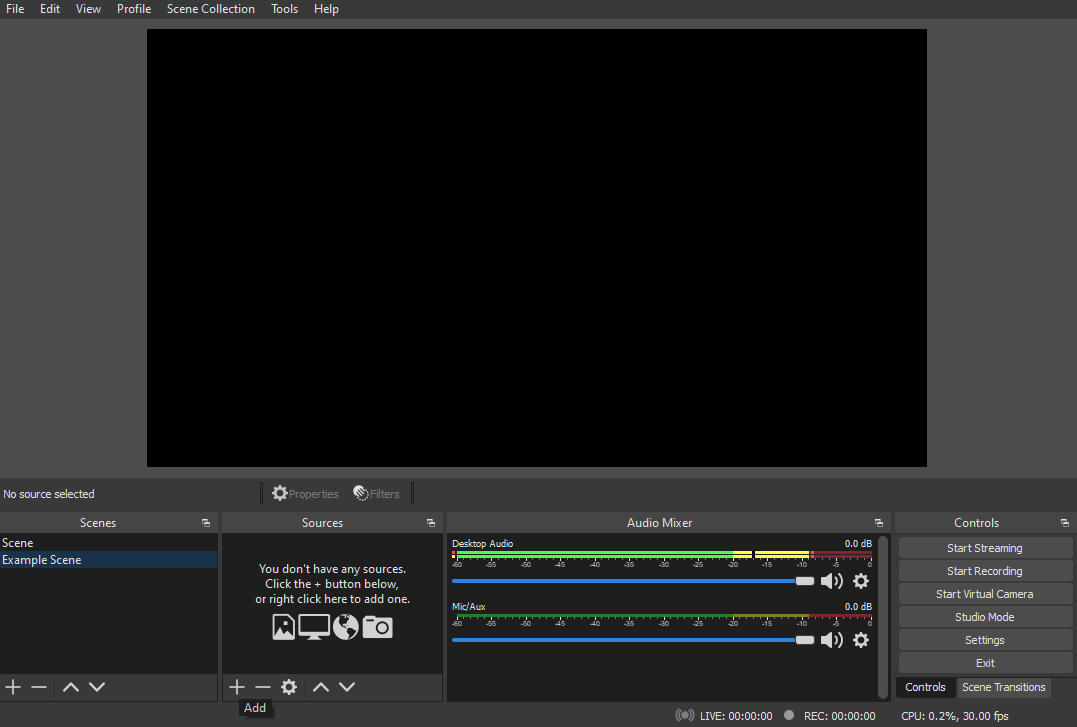
Task: Click the 'REC: 00:00:00' status text
Action: click(839, 716)
